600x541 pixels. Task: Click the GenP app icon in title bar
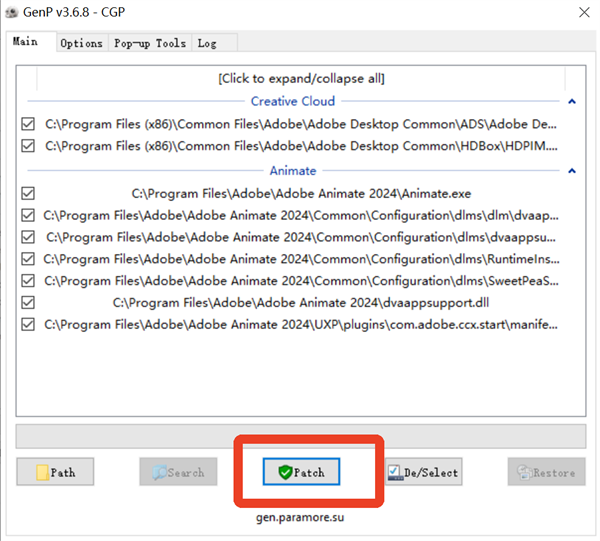[x=11, y=12]
